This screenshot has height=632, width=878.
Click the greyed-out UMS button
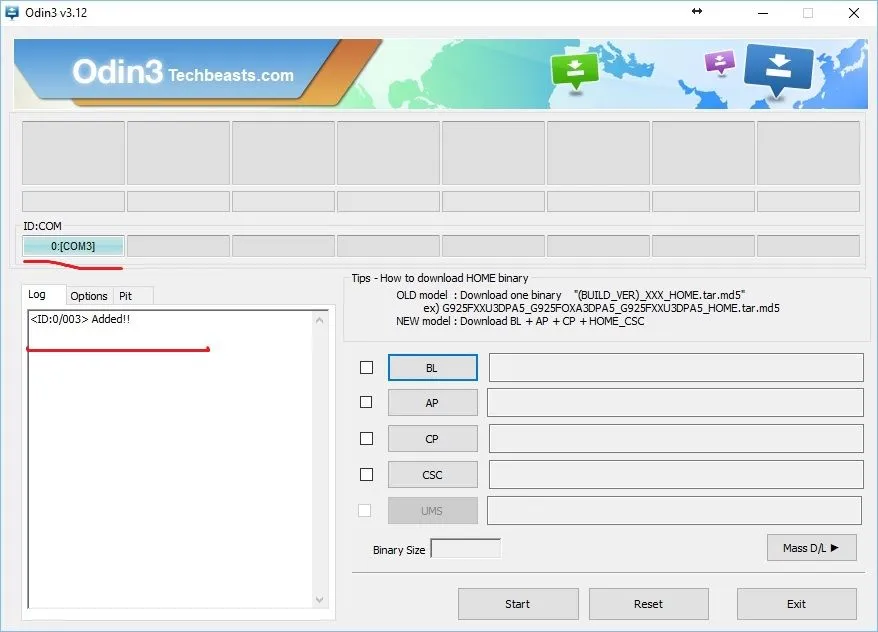432,511
